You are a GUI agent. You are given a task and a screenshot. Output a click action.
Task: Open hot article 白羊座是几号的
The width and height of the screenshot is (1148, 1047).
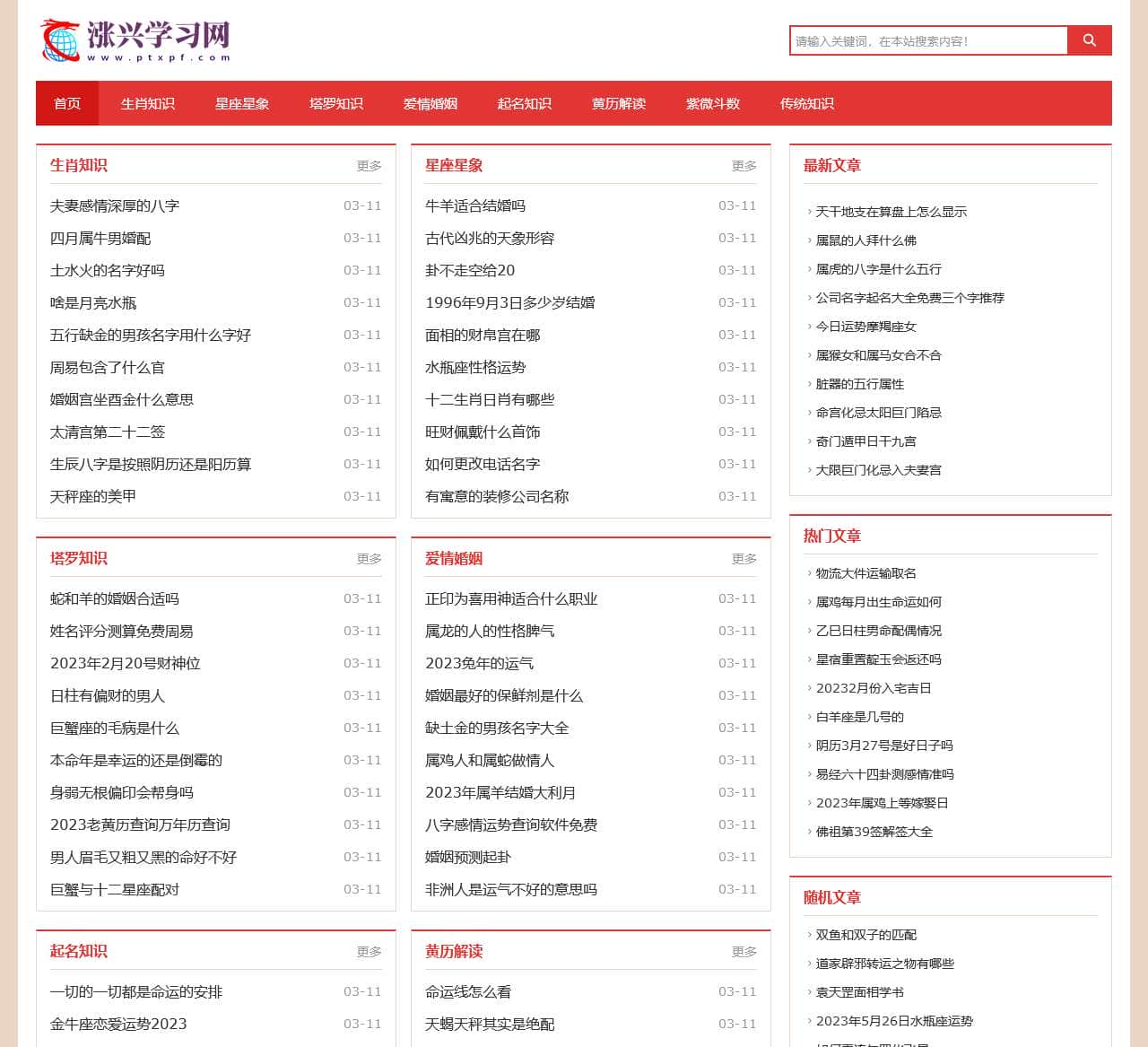[860, 717]
